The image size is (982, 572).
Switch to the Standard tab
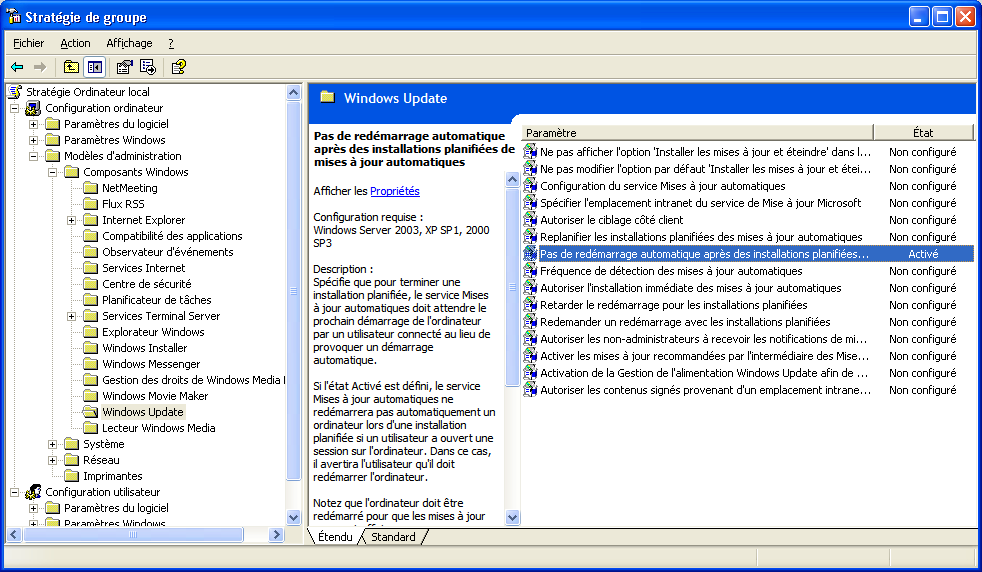[393, 537]
